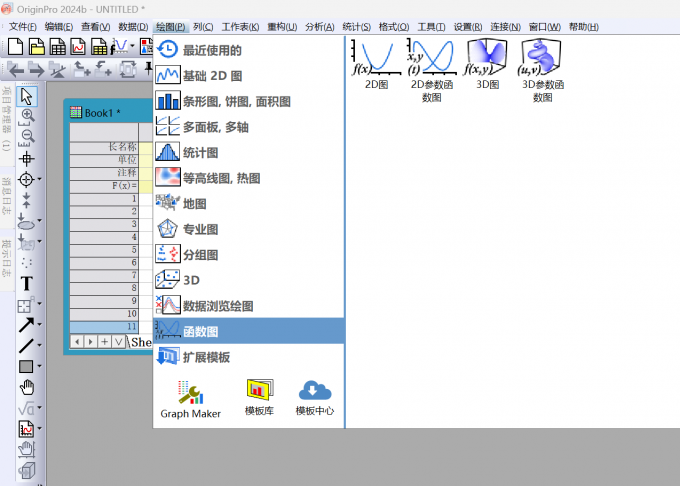Select the Screen Reader crosshair tool
This screenshot has width=680, height=486.
(x=26, y=159)
